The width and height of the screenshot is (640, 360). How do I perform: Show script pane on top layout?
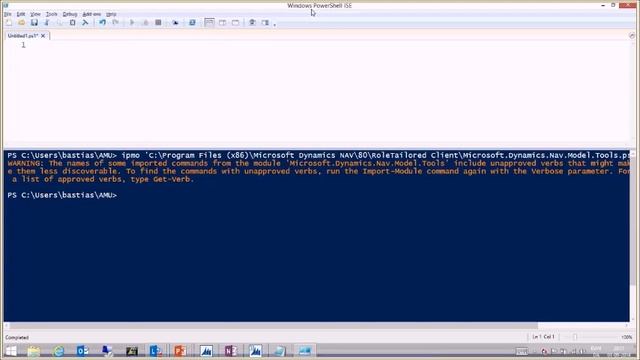[209, 23]
